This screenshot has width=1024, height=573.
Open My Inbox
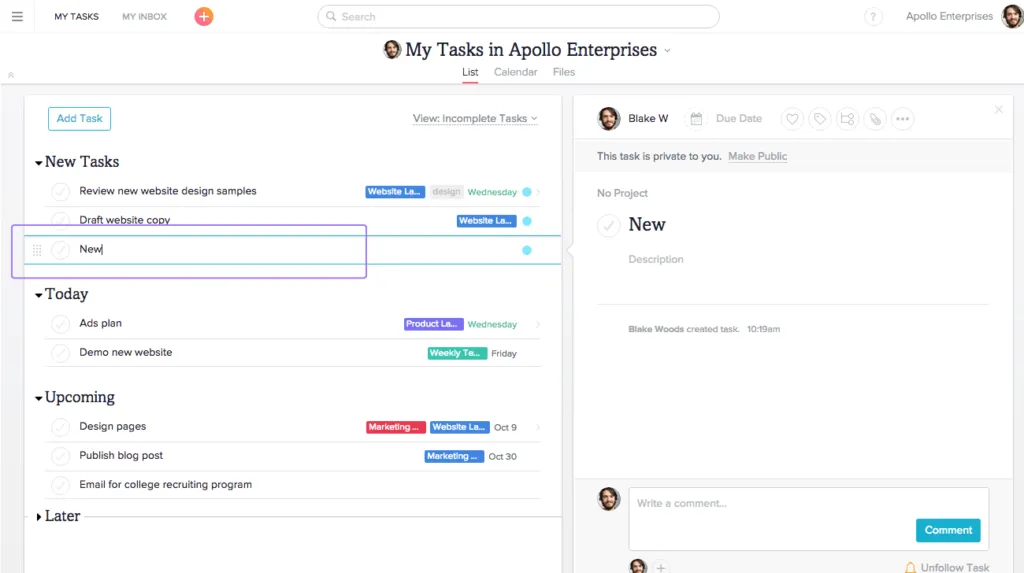pyautogui.click(x=144, y=16)
